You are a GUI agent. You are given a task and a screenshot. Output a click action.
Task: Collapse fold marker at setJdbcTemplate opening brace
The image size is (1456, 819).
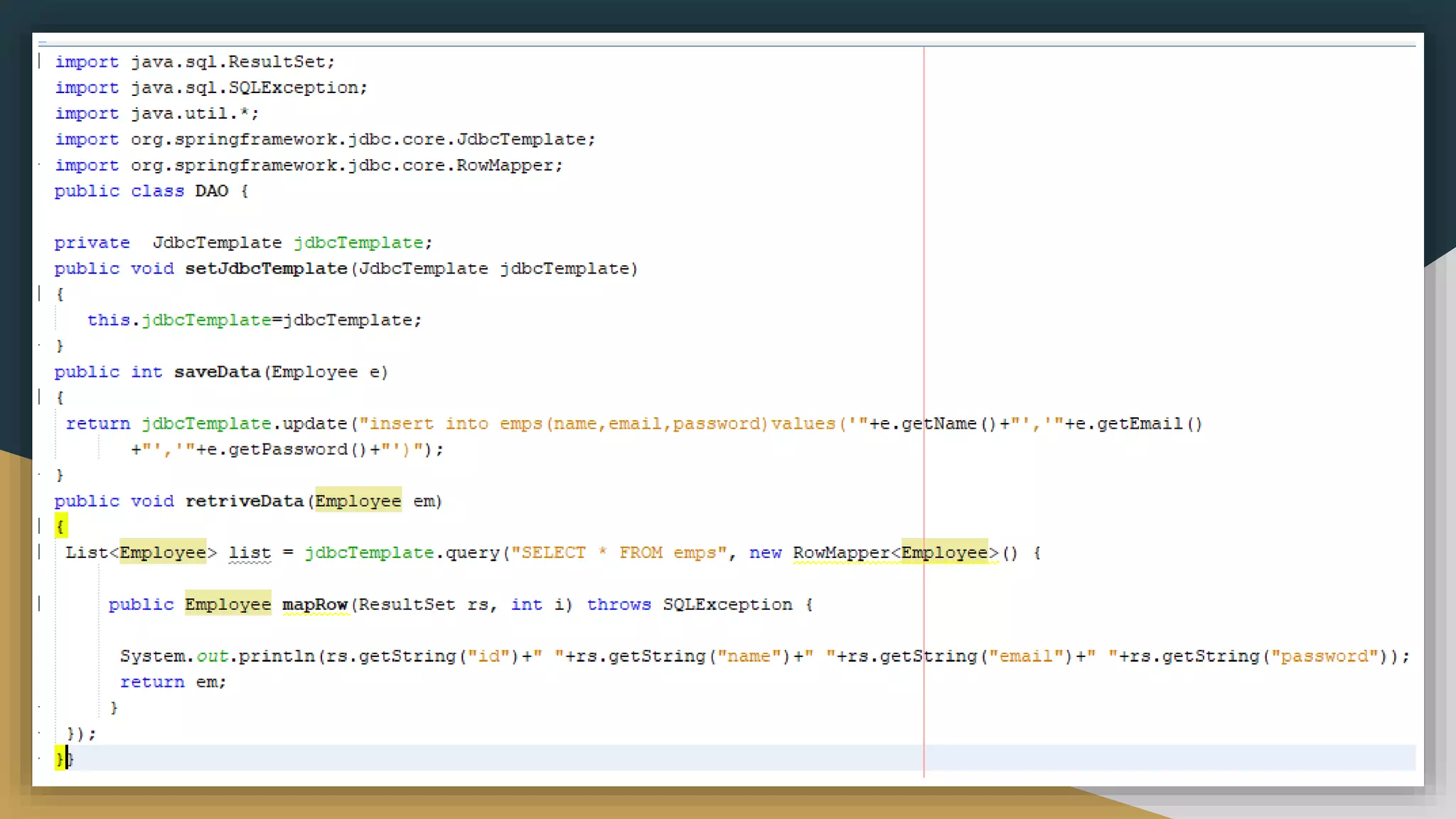[40, 294]
